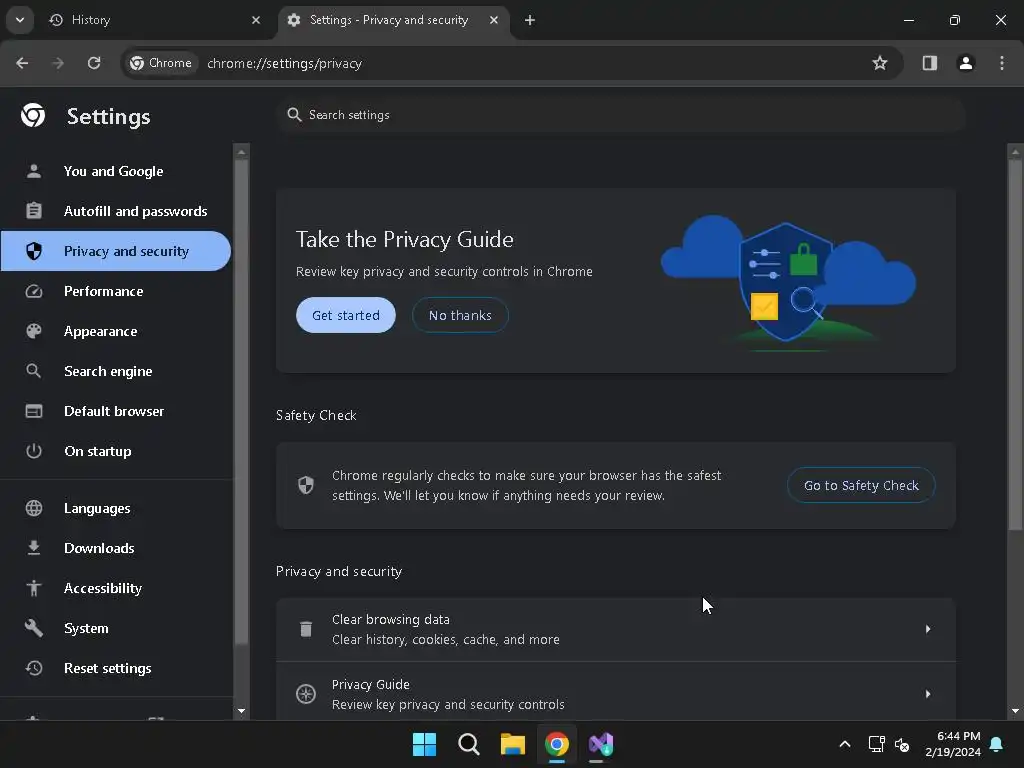Click the Safety Check shield icon
This screenshot has height=768, width=1024.
click(x=306, y=485)
